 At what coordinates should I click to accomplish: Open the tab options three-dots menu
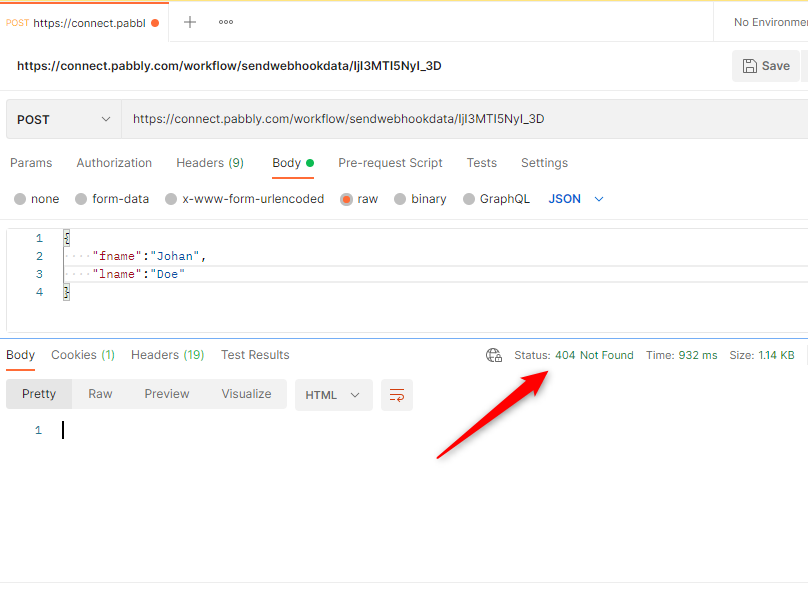pyautogui.click(x=226, y=22)
